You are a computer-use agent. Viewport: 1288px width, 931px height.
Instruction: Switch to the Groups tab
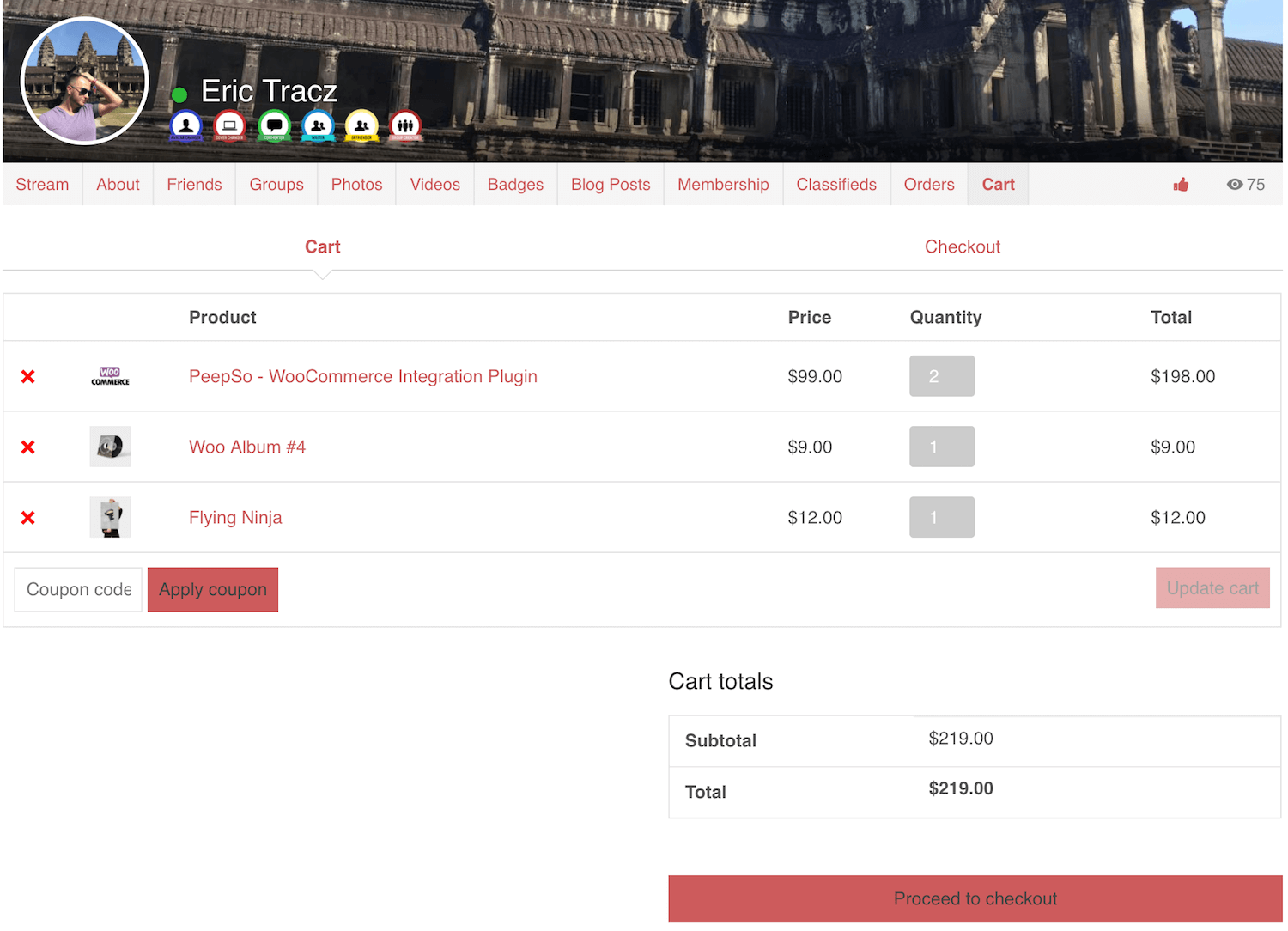pyautogui.click(x=276, y=185)
